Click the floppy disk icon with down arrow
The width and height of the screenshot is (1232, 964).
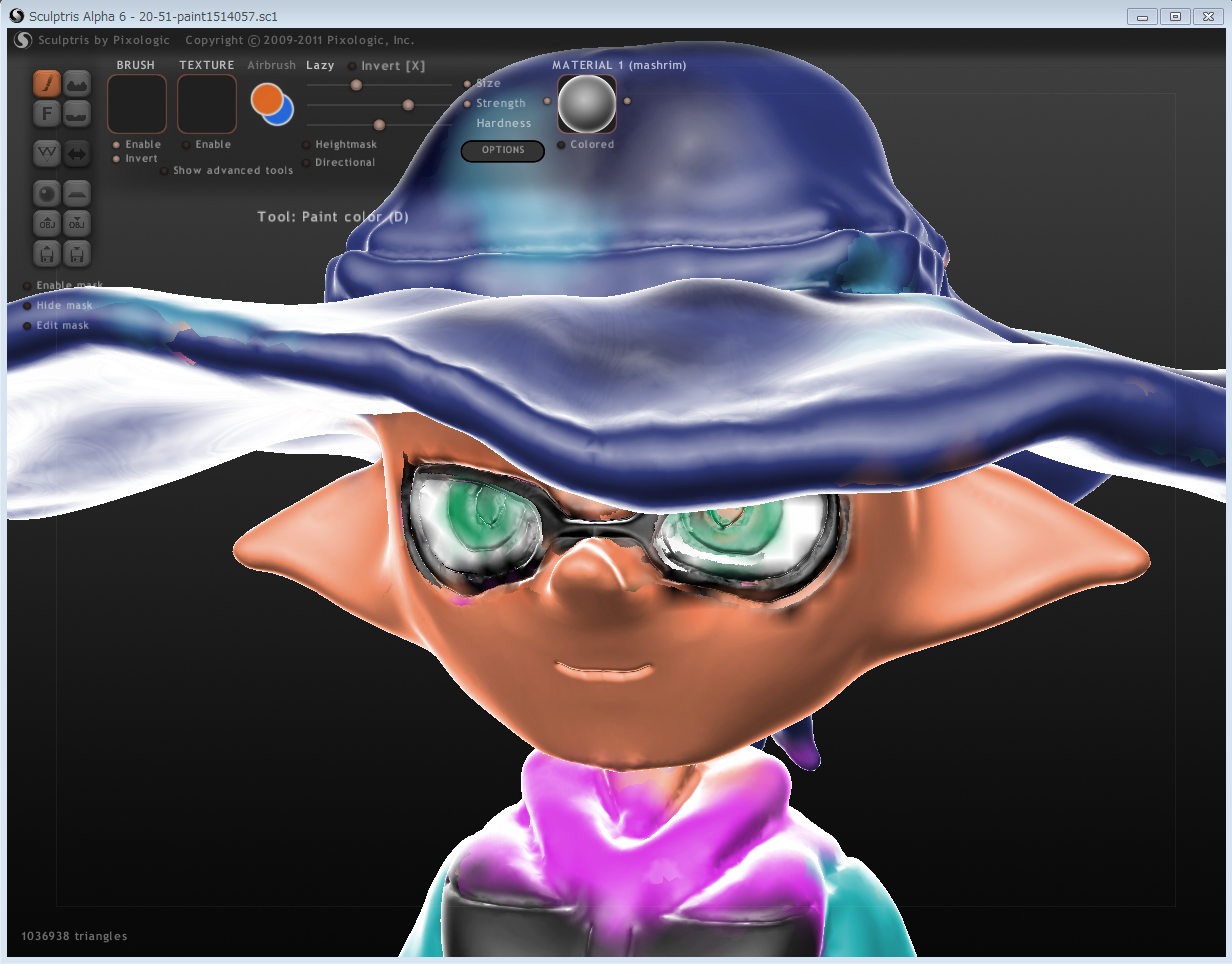click(77, 253)
